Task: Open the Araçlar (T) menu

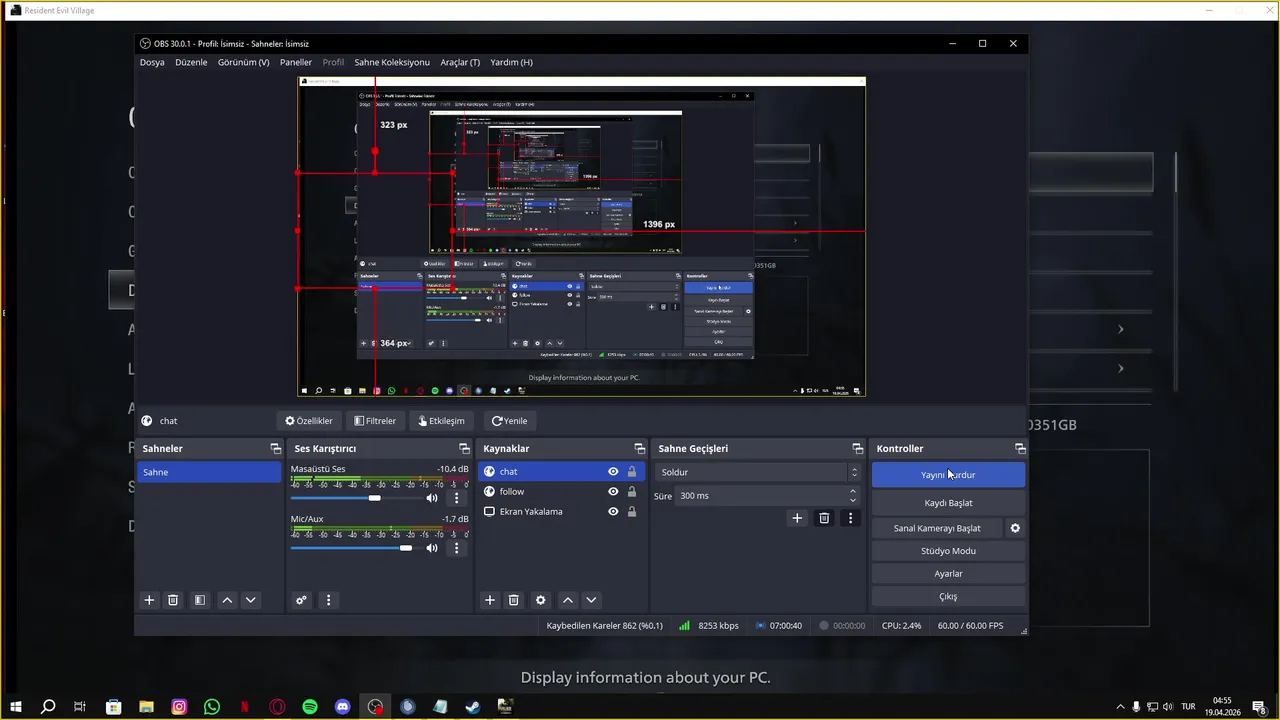Action: [460, 62]
